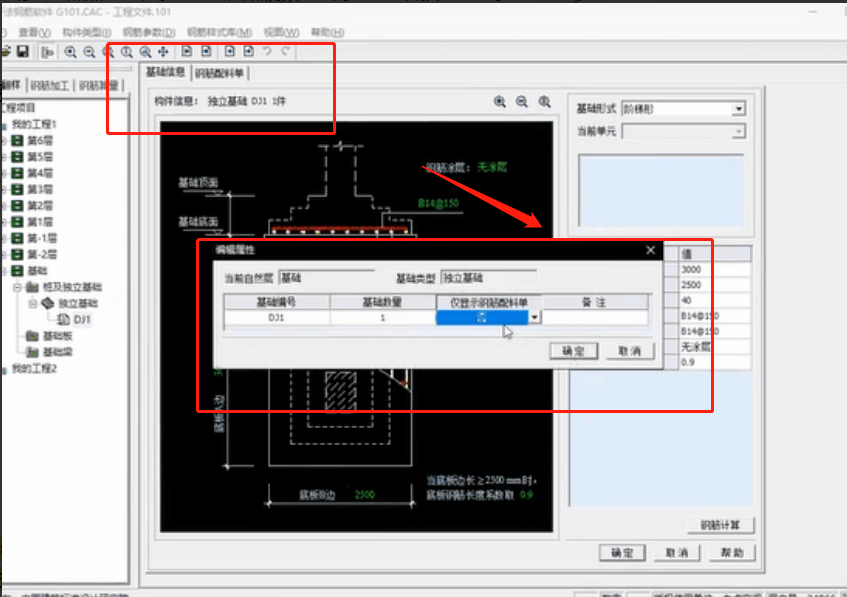Click the folder icon beside 基础梁
Viewport: 847px width, 597px height.
pyautogui.click(x=32, y=352)
